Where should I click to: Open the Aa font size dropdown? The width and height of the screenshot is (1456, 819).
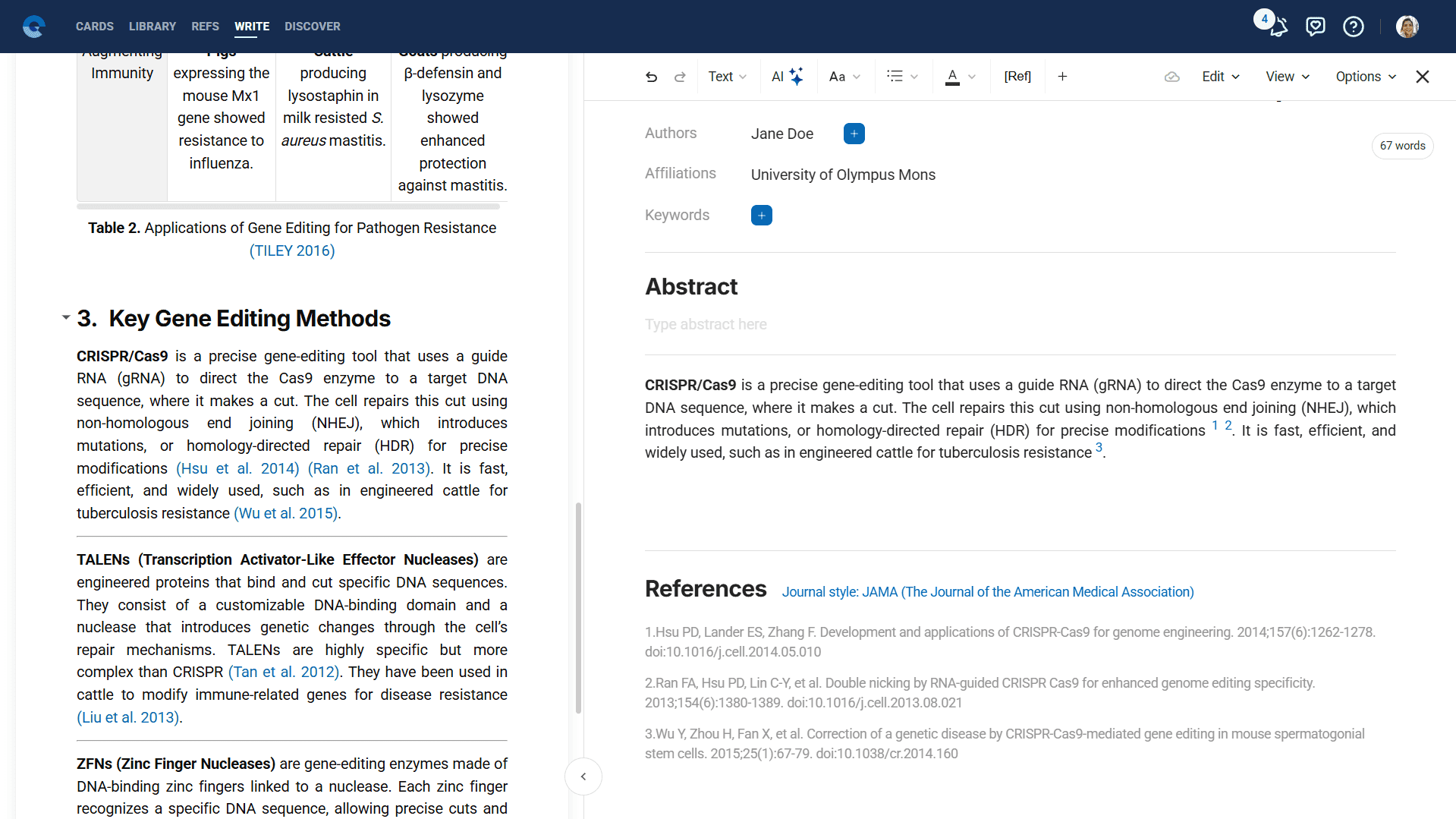[x=844, y=77]
